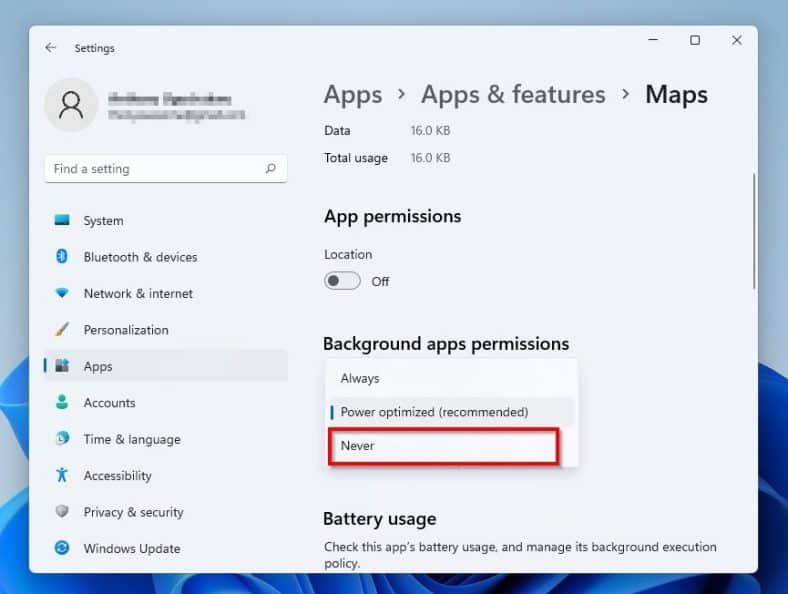The image size is (788, 594).
Task: Select Power optimized (recommended) option
Action: [450, 412]
